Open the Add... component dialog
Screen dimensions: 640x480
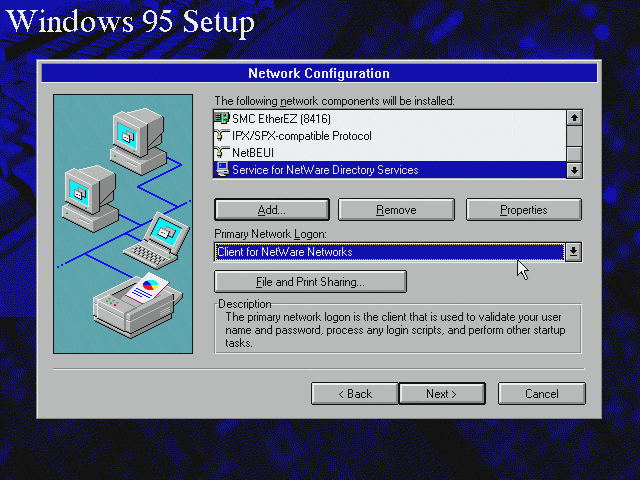click(272, 210)
